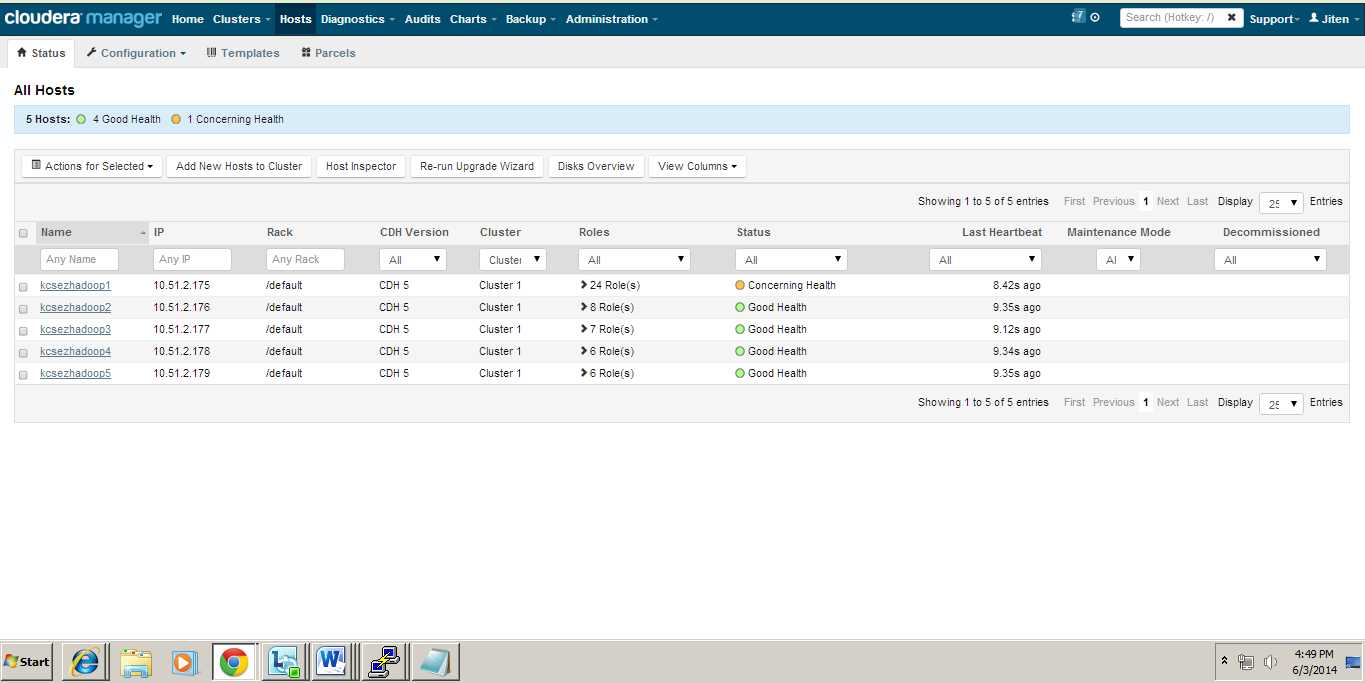Open the Configuration tab dropdown

coord(136,53)
